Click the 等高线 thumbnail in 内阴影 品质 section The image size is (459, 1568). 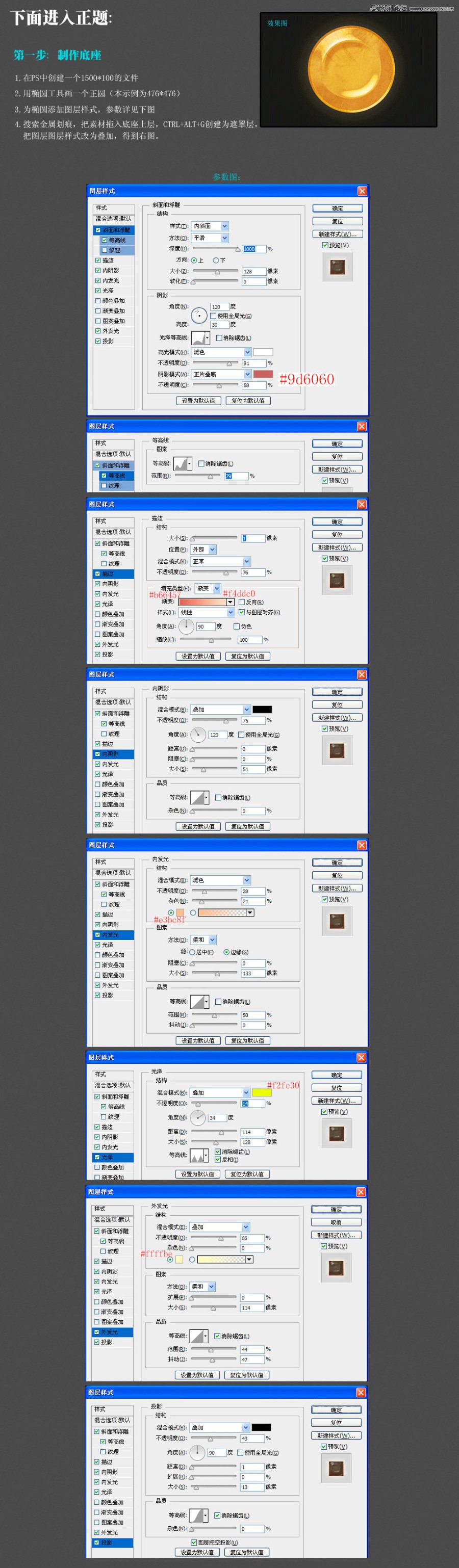click(x=197, y=797)
